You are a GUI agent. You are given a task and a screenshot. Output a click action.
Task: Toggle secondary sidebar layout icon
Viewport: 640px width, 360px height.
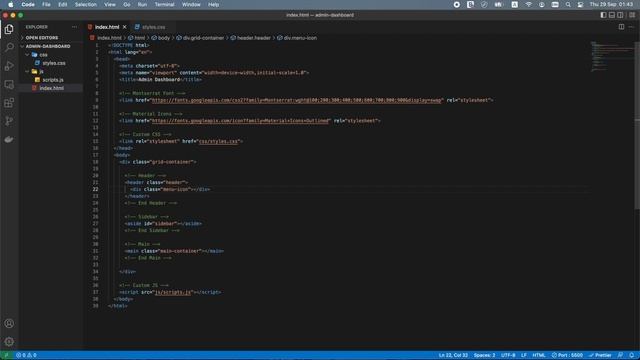pyautogui.click(x=620, y=15)
